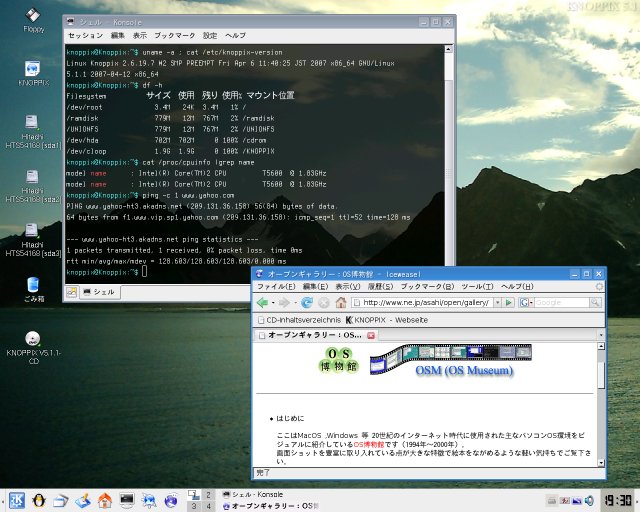The image size is (640, 512).
Task: Click the panel icon between Konsole and globe icons
Action: click(149, 500)
